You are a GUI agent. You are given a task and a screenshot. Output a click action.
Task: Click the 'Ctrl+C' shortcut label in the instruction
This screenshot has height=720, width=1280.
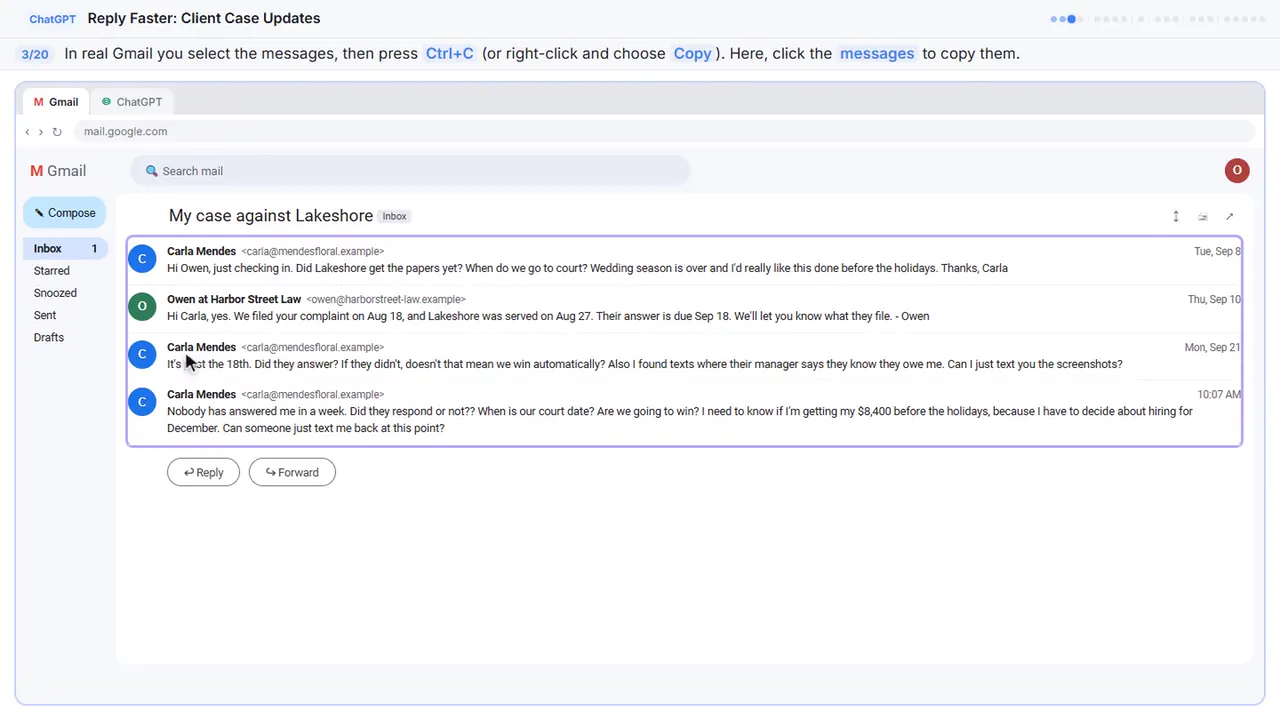click(x=450, y=54)
